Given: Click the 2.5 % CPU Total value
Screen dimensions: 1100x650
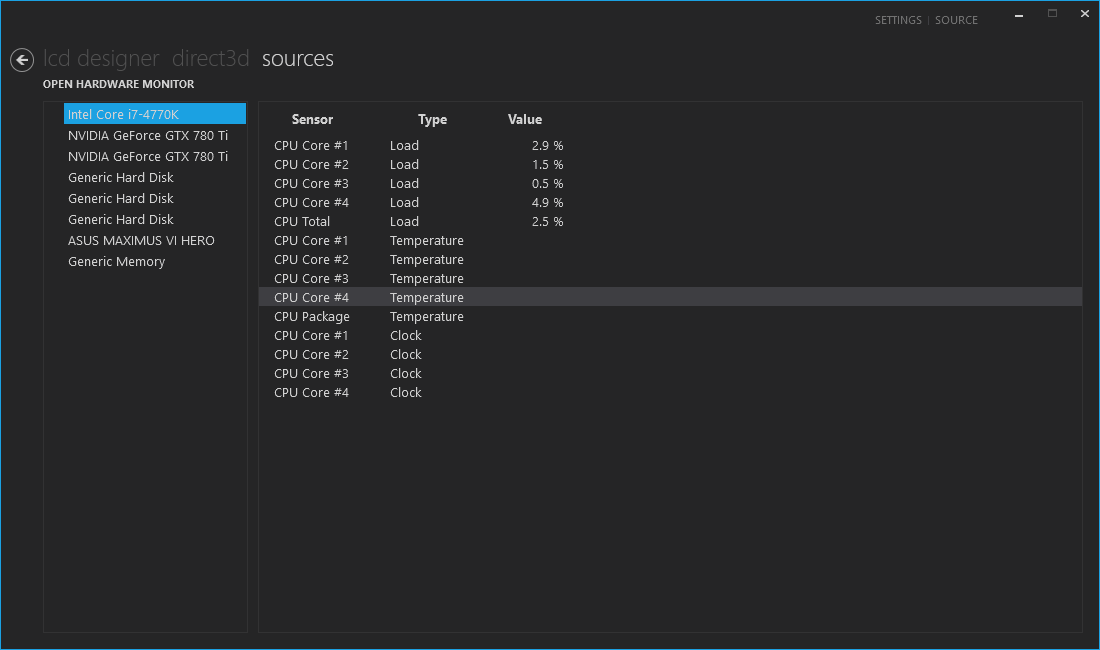Looking at the screenshot, I should click(547, 222).
